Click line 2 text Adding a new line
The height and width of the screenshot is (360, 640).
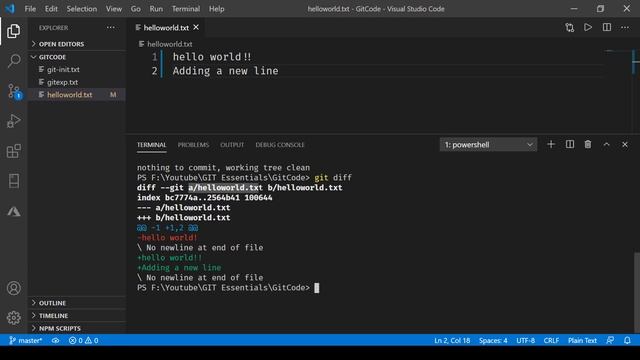point(225,71)
